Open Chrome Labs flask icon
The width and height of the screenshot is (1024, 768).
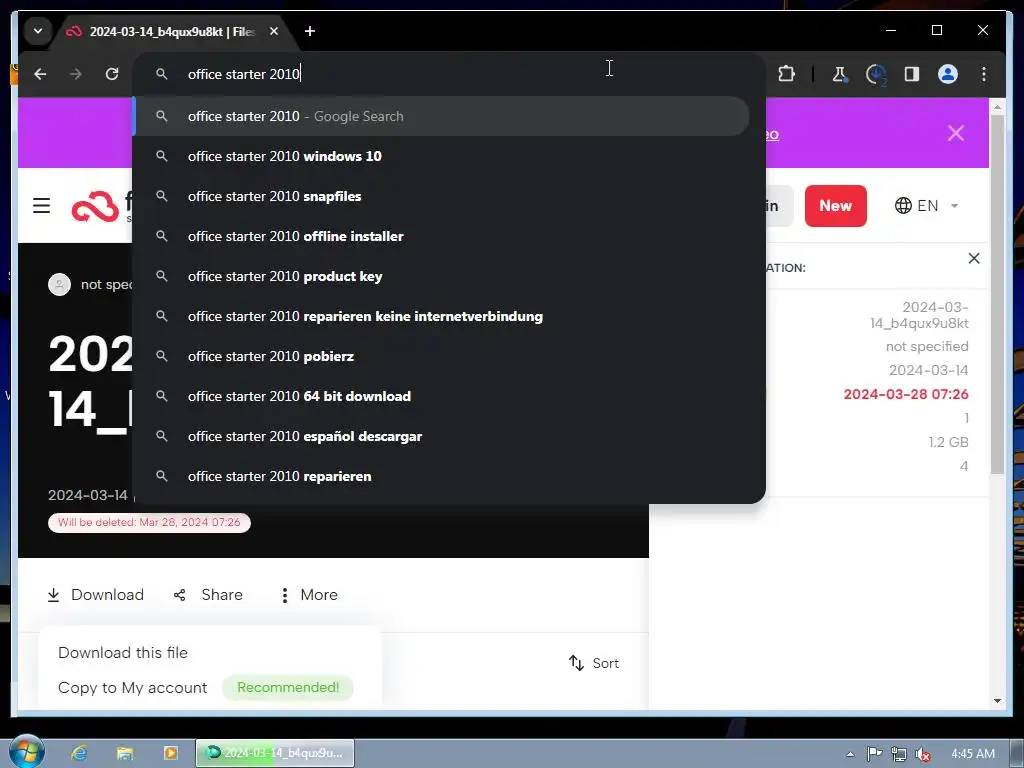pos(840,74)
